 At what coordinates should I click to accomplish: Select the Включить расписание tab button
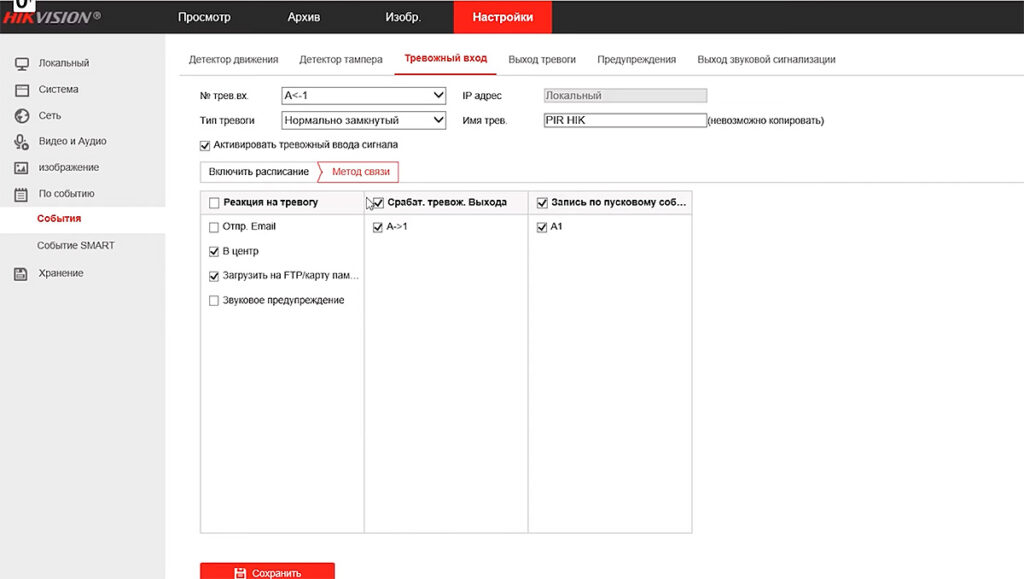click(259, 172)
